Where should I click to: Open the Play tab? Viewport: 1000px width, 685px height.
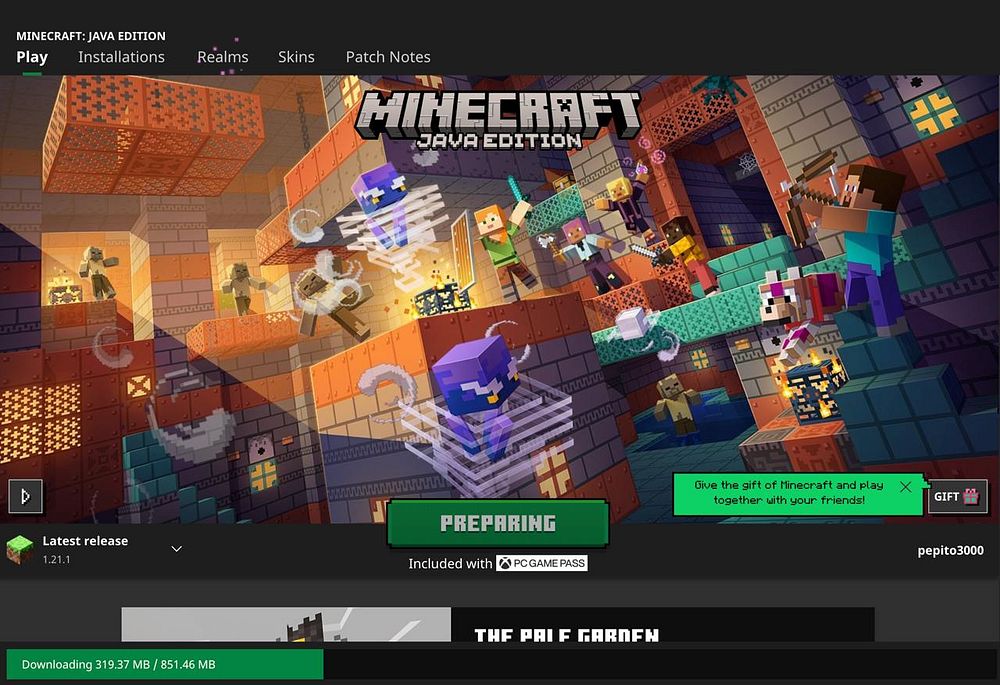[32, 57]
